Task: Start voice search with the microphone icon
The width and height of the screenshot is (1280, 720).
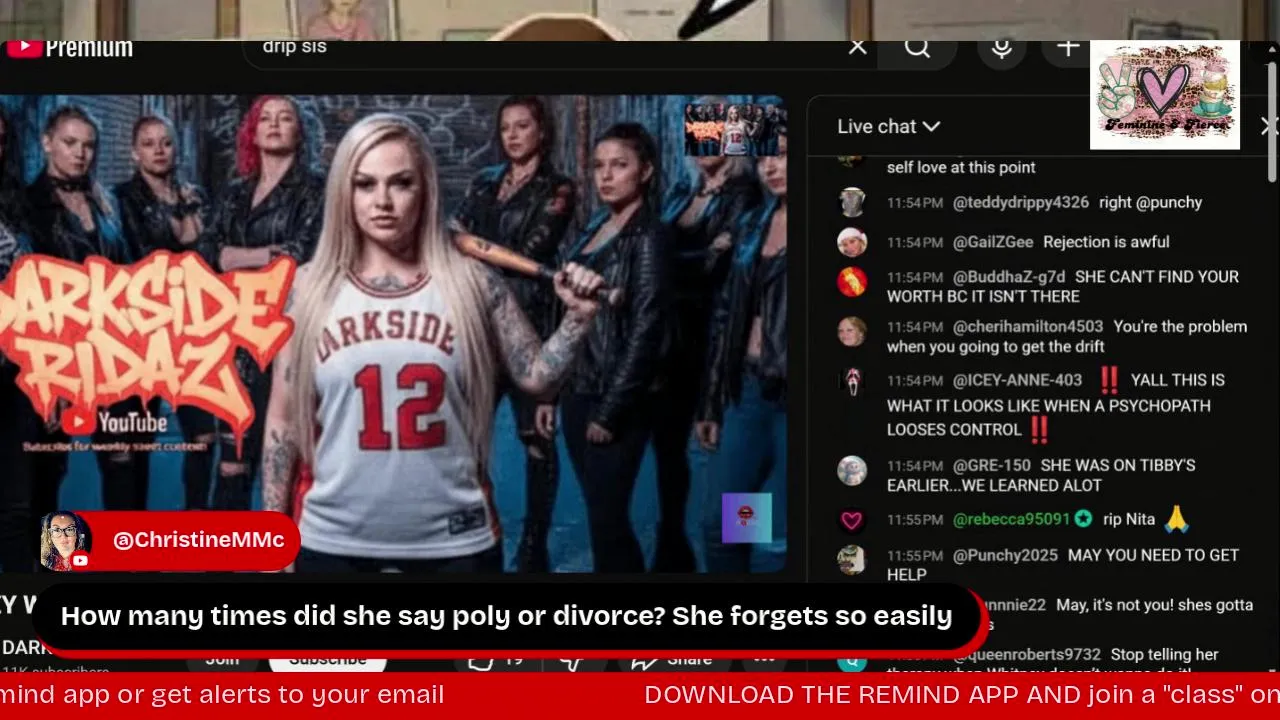Action: [1001, 47]
